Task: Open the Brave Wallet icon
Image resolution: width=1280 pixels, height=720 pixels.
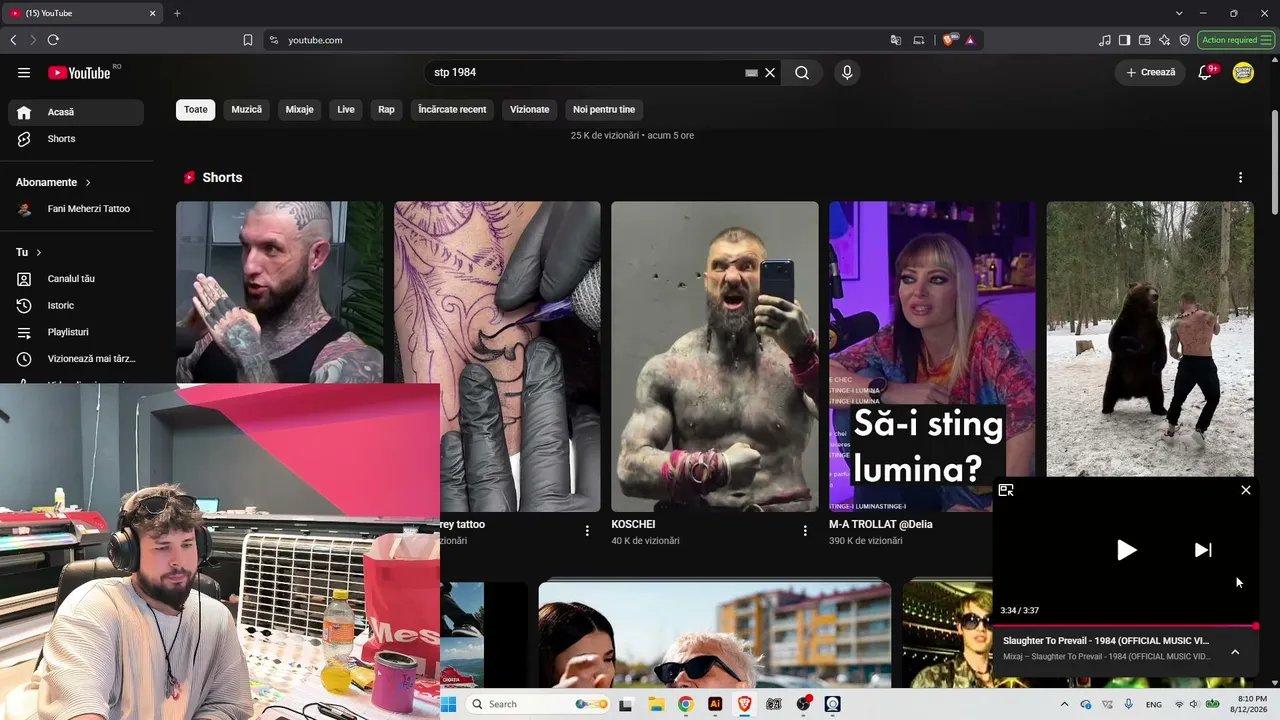Action: click(1144, 40)
